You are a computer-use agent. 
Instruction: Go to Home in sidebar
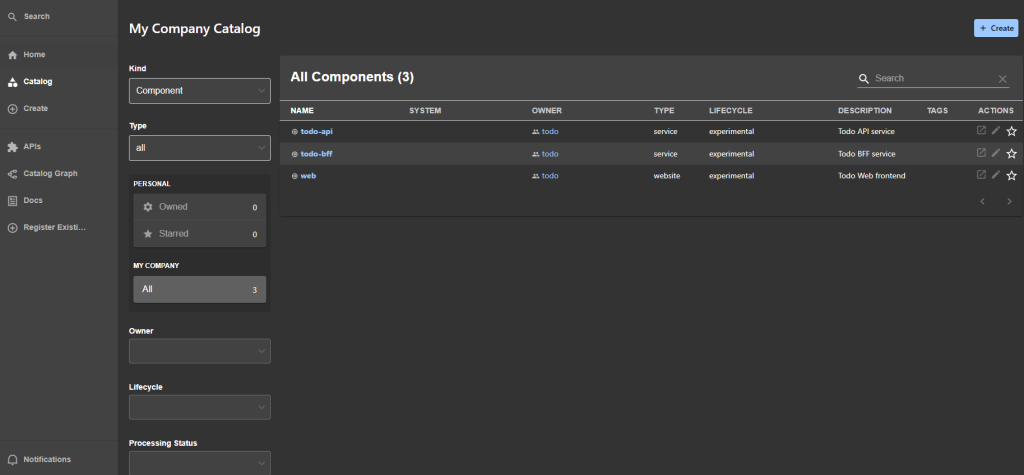click(59, 55)
